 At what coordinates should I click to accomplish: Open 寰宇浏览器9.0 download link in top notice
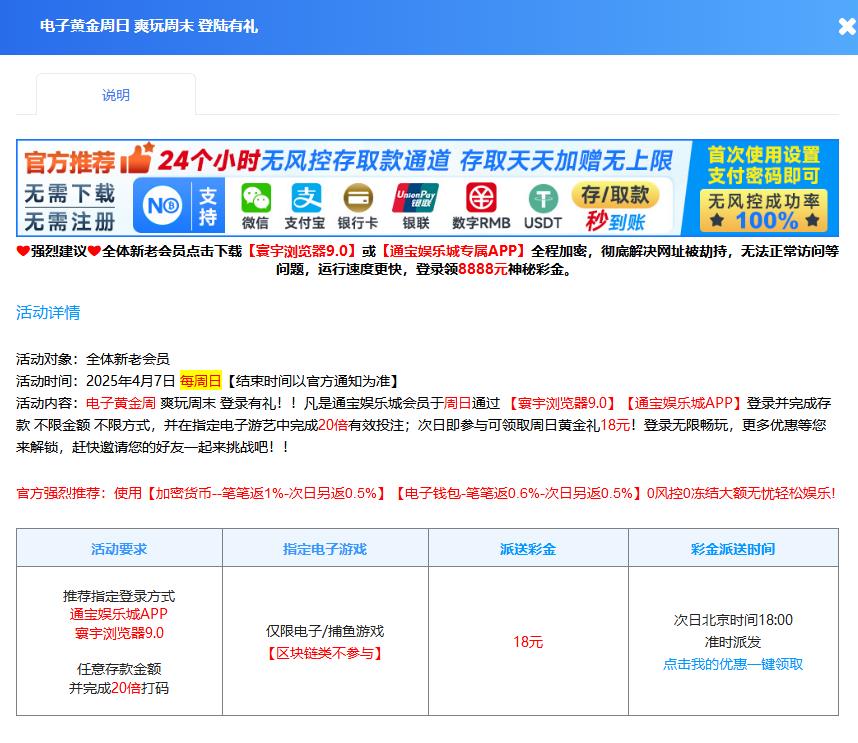pyautogui.click(x=302, y=251)
